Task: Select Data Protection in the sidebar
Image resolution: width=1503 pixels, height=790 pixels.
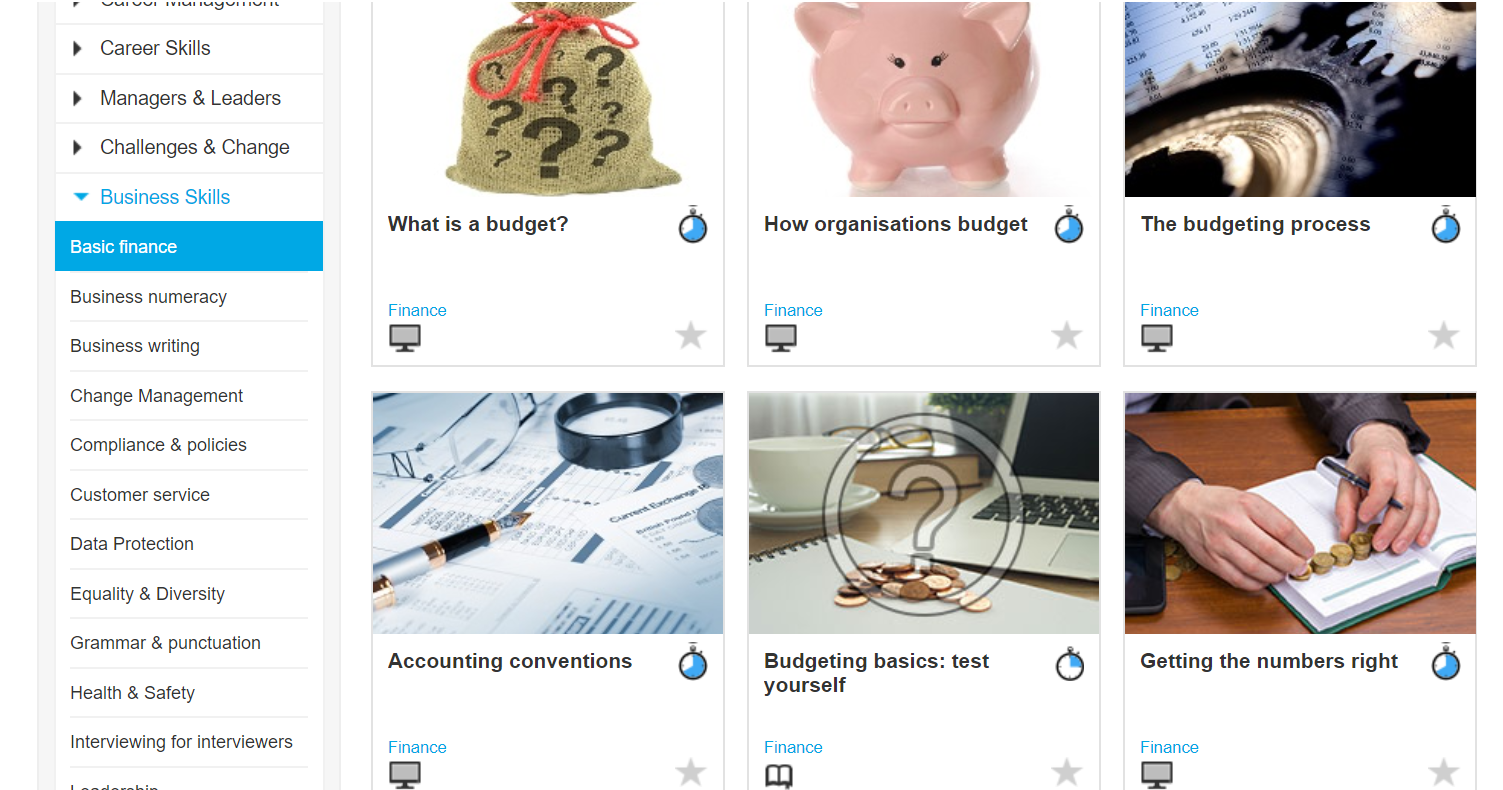Action: (132, 544)
